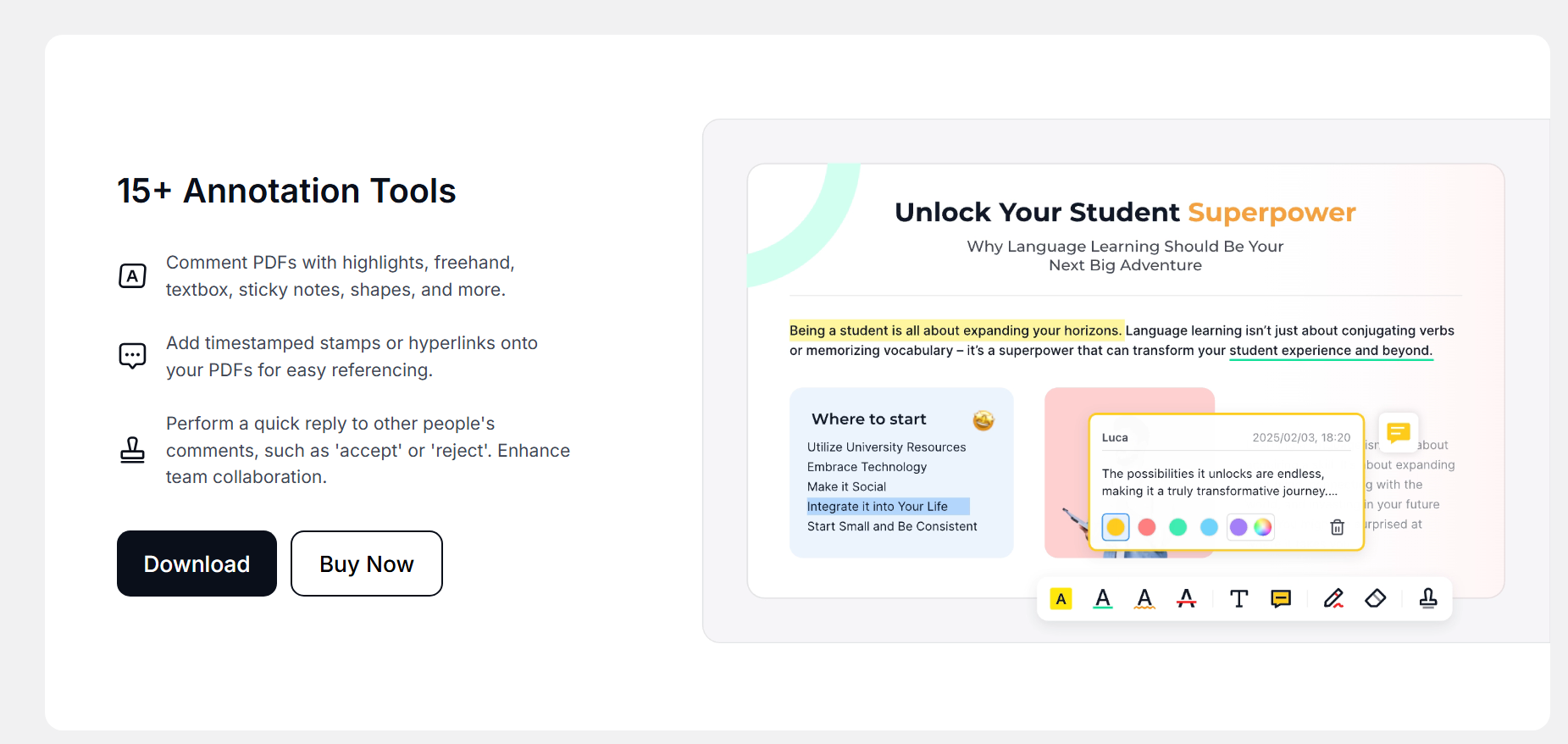Select highlighted Integrate it into Your Life

[x=878, y=507]
